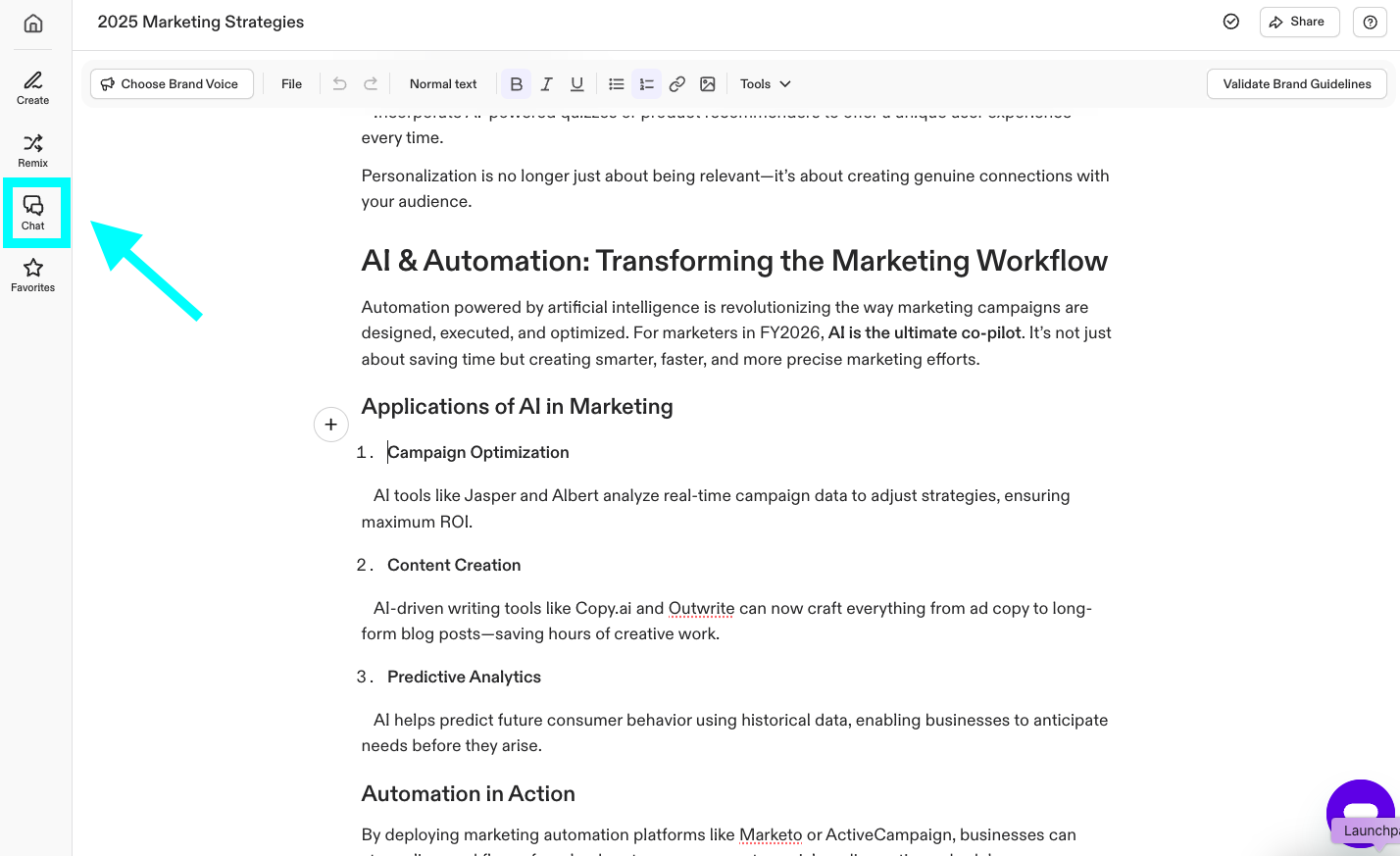The width and height of the screenshot is (1400, 856).
Task: Click the Content Creation list item
Action: click(x=454, y=565)
